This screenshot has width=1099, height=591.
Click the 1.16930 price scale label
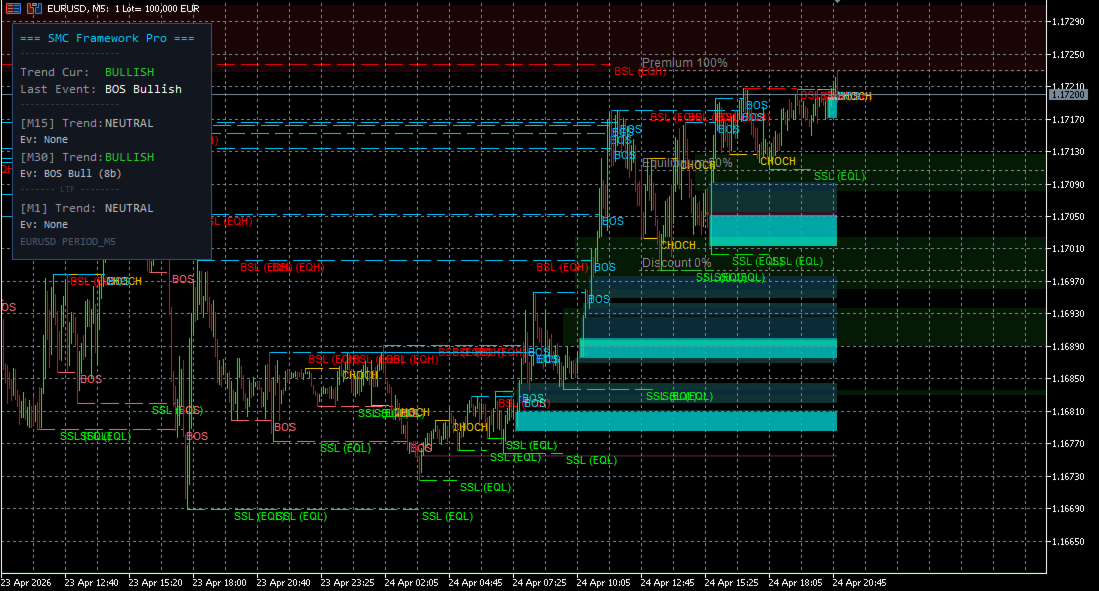(1068, 314)
